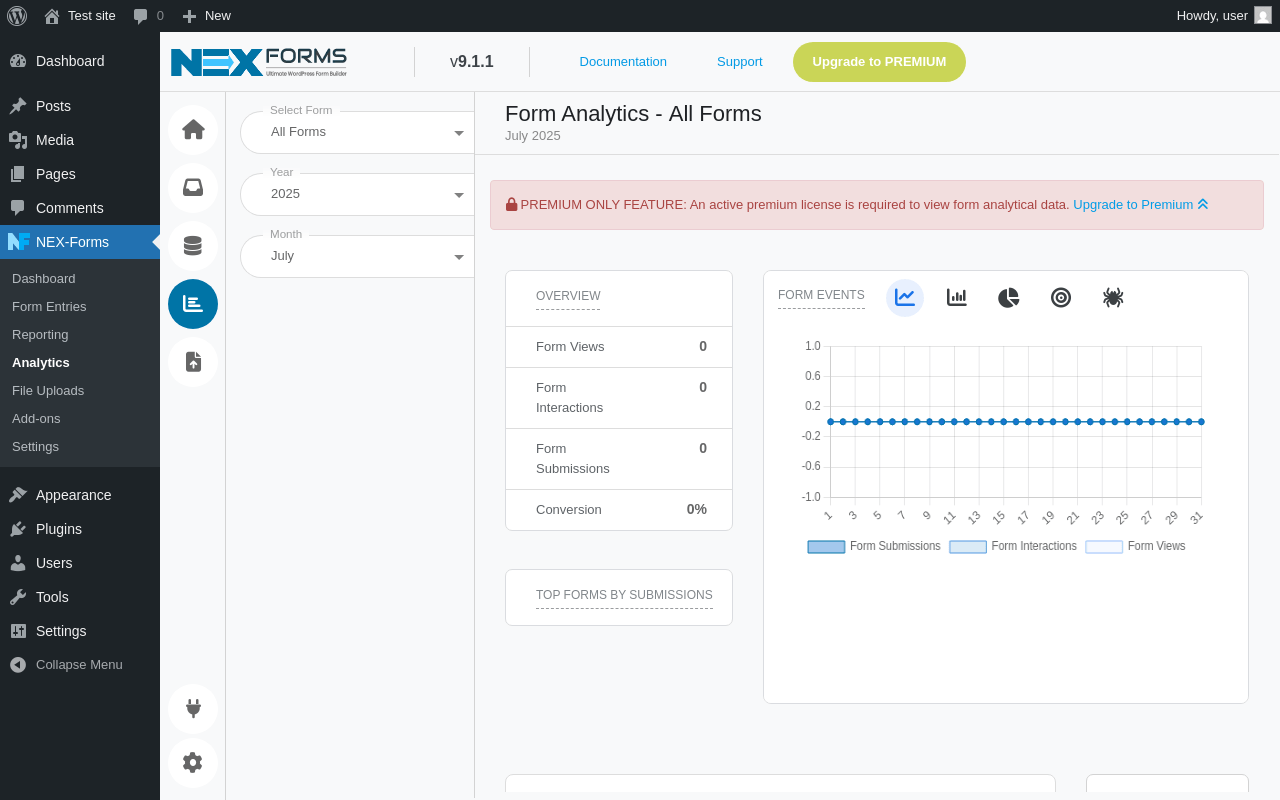The width and height of the screenshot is (1280, 800).
Task: Click the version v9.1.1 label
Action: pyautogui.click(x=472, y=62)
